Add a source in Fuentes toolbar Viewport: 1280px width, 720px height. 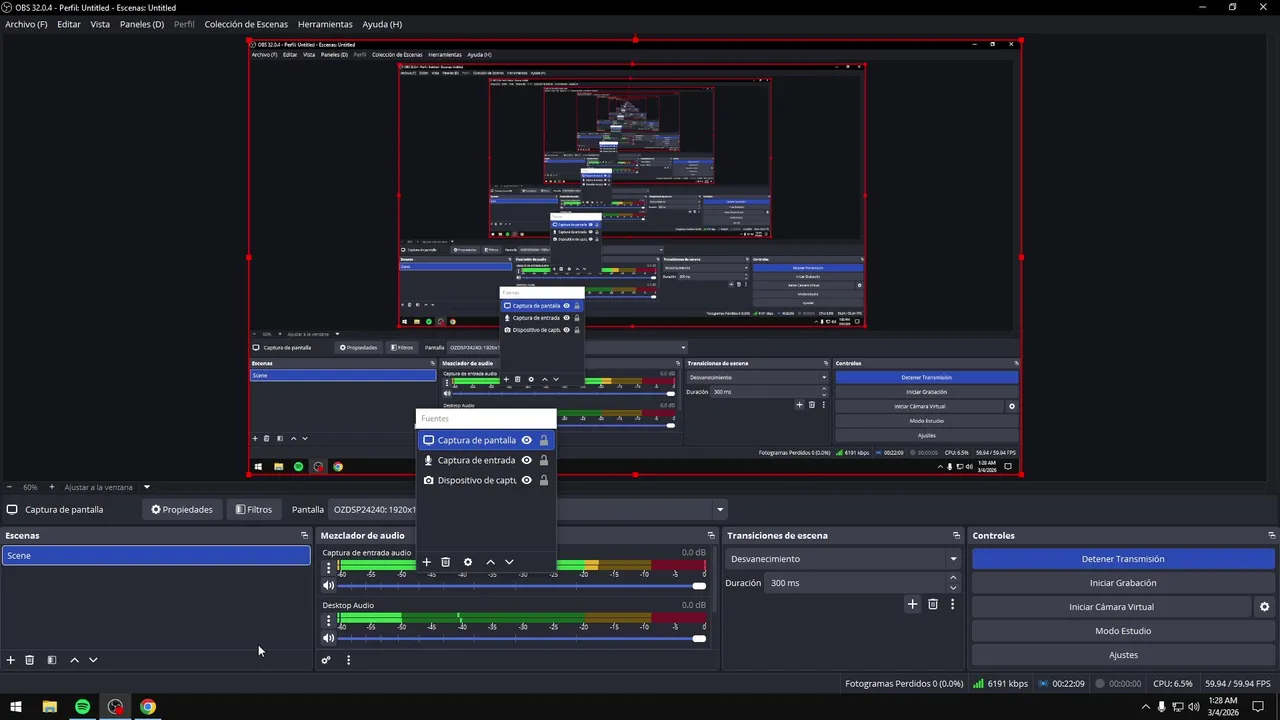click(426, 562)
